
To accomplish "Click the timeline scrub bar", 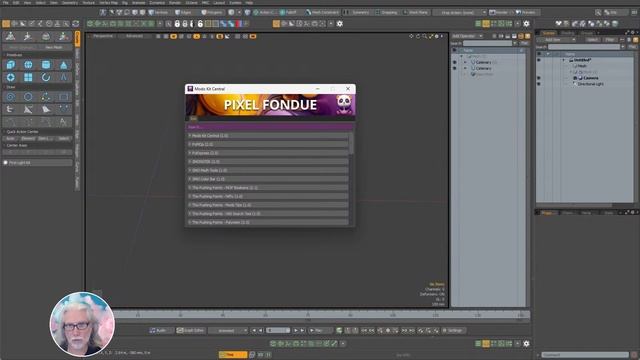I will click(x=321, y=315).
